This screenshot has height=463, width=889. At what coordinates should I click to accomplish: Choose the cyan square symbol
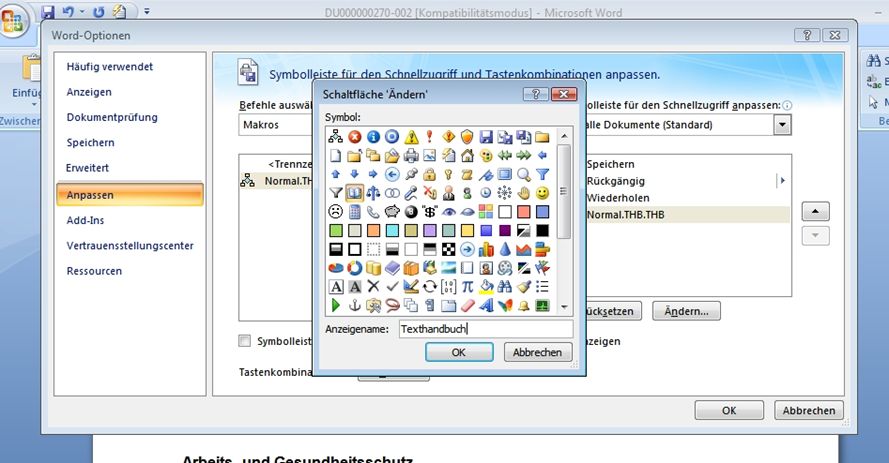[392, 231]
